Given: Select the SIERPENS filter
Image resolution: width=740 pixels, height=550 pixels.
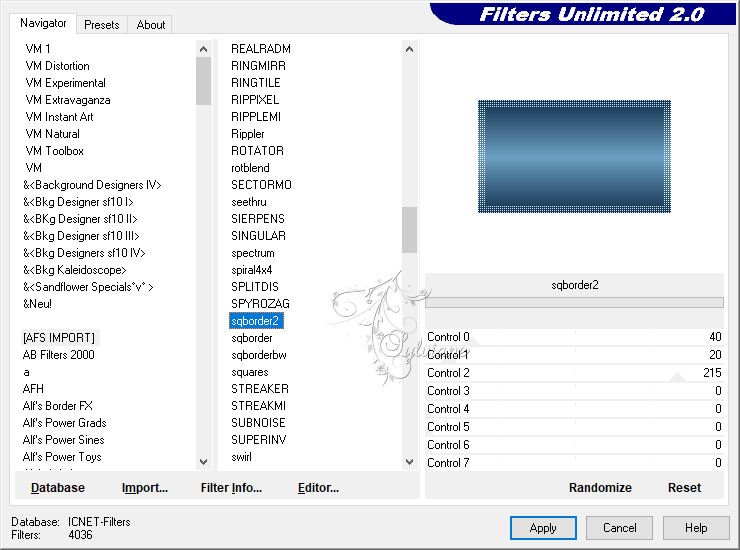Looking at the screenshot, I should (x=258, y=219).
